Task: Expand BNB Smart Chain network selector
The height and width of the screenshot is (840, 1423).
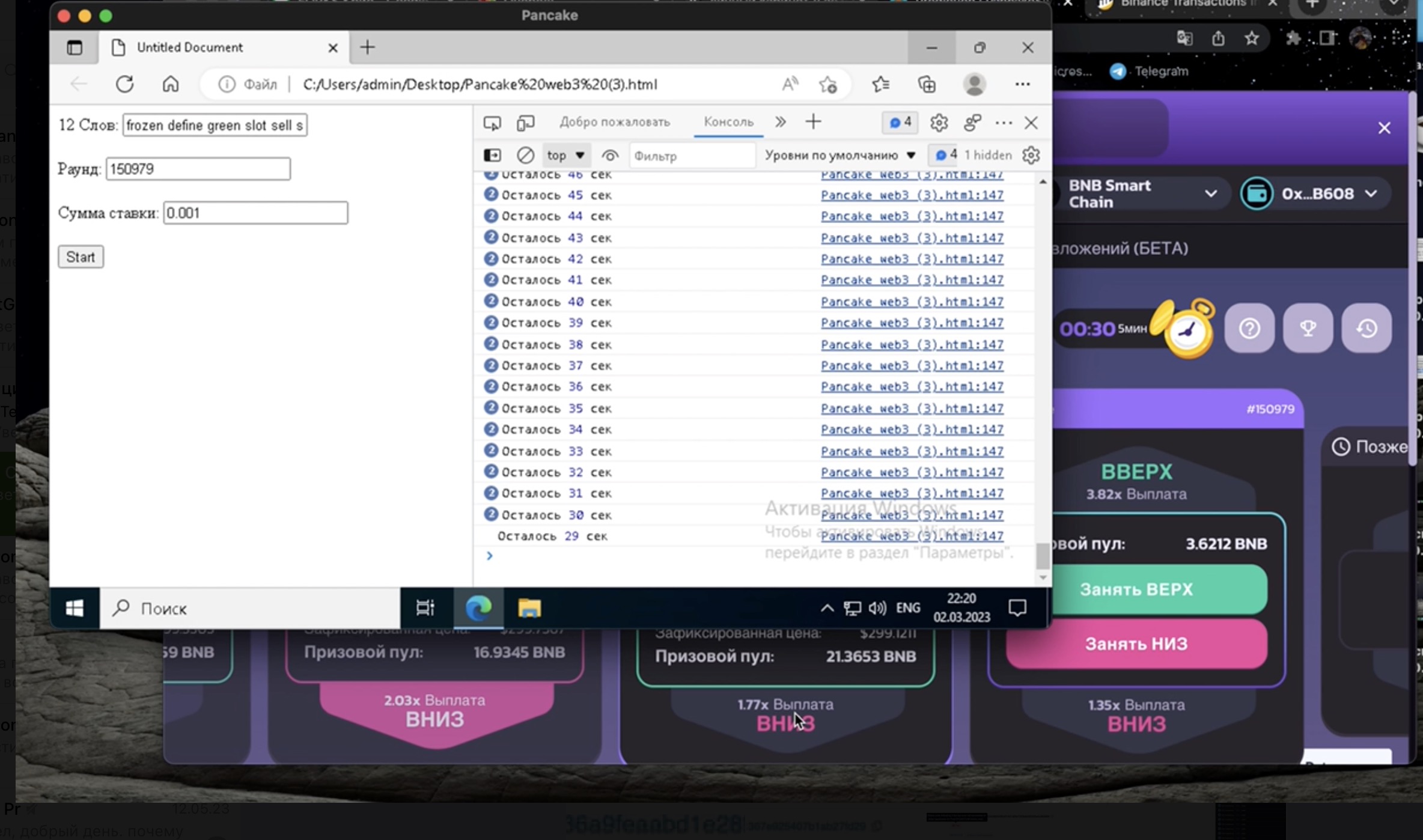Action: pos(1142,193)
